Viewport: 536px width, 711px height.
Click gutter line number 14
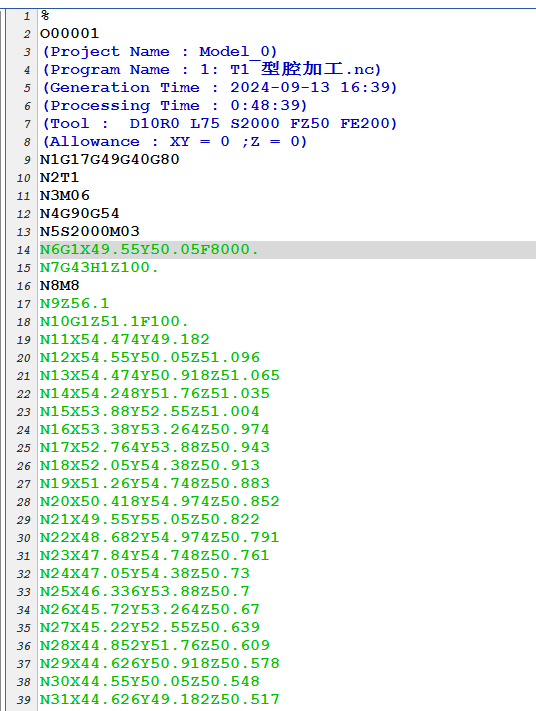pyautogui.click(x=24, y=250)
